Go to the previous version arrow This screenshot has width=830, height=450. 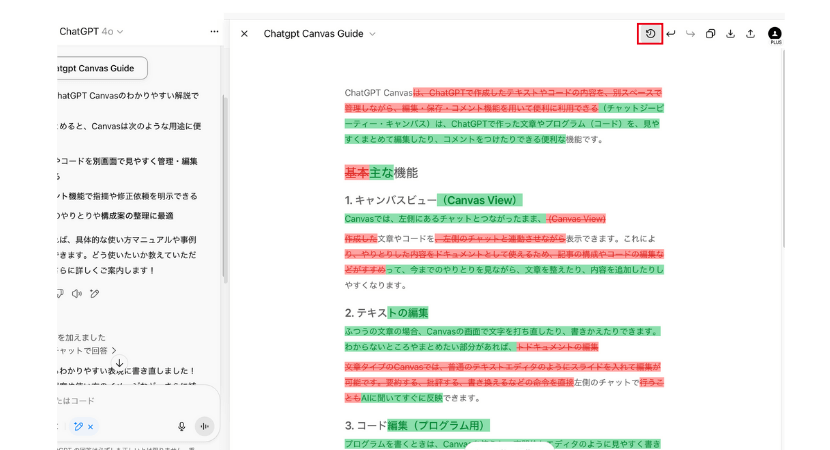pyautogui.click(x=671, y=34)
